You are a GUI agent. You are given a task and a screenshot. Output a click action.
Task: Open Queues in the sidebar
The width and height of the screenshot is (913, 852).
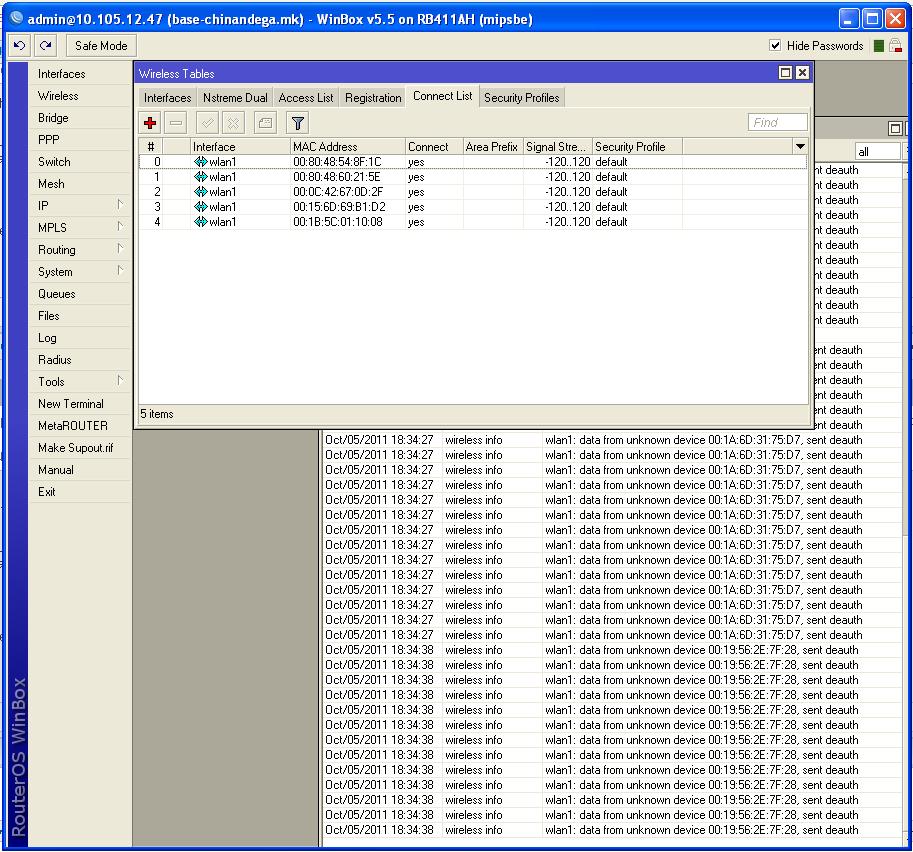56,294
